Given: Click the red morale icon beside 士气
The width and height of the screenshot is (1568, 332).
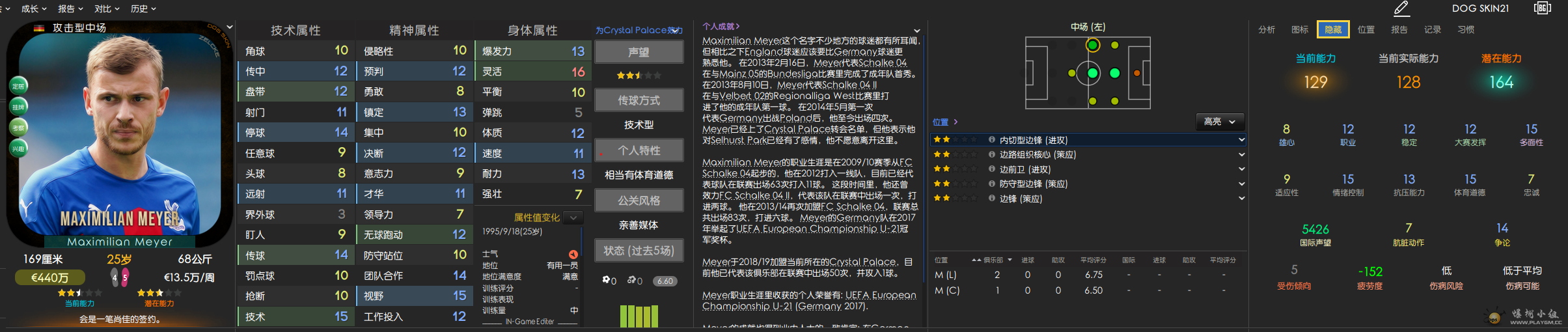Looking at the screenshot, I should 573,254.
